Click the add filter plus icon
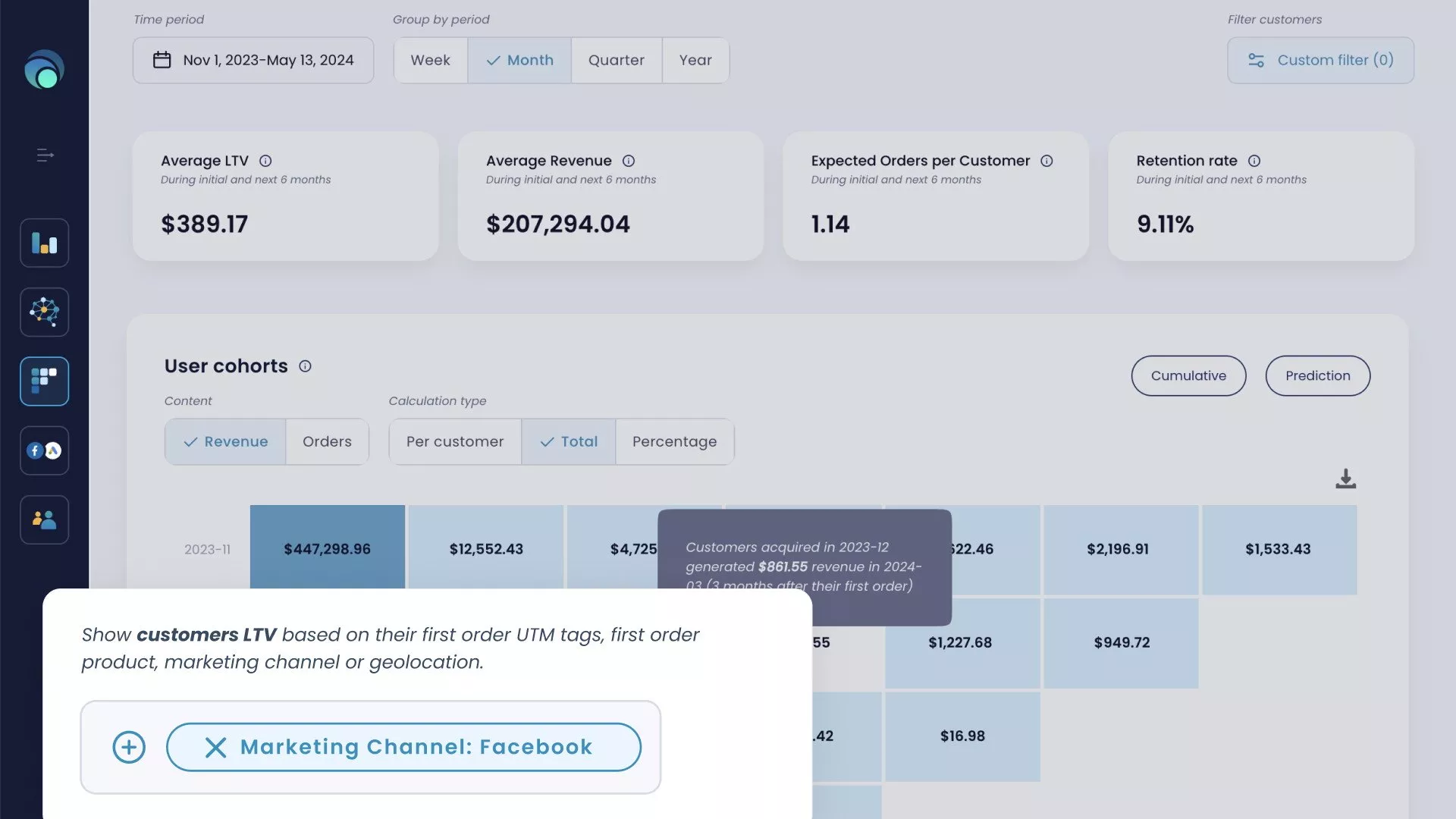Image resolution: width=1456 pixels, height=819 pixels. tap(129, 748)
